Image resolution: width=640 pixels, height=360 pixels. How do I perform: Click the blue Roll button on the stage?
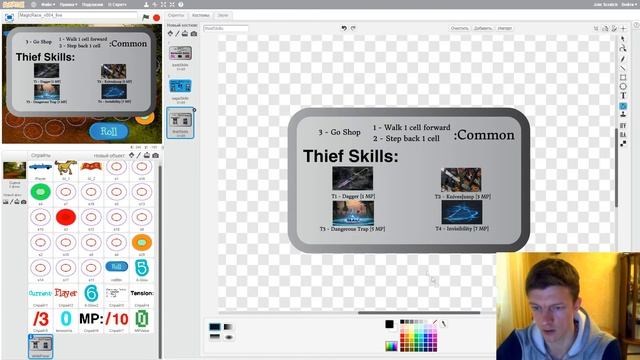(109, 131)
